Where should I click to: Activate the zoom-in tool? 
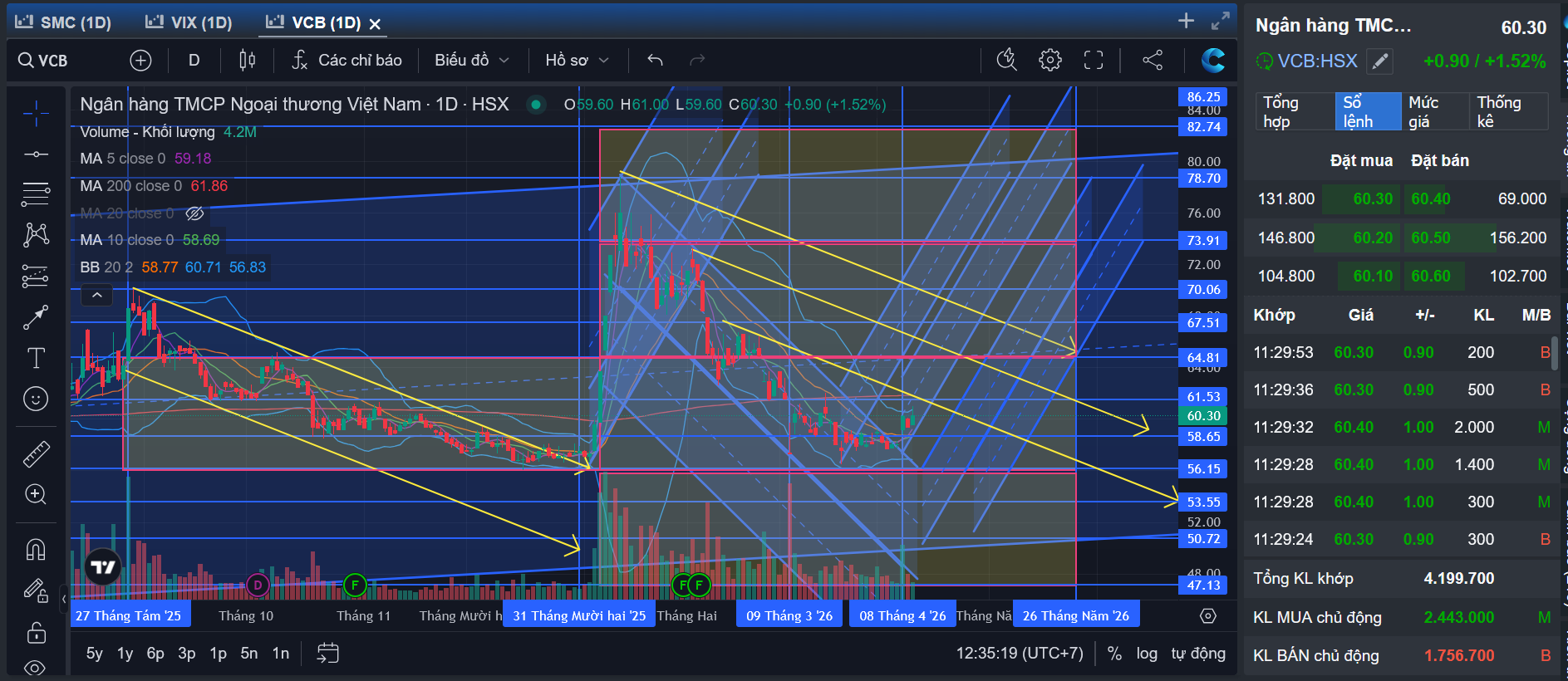pyautogui.click(x=36, y=495)
